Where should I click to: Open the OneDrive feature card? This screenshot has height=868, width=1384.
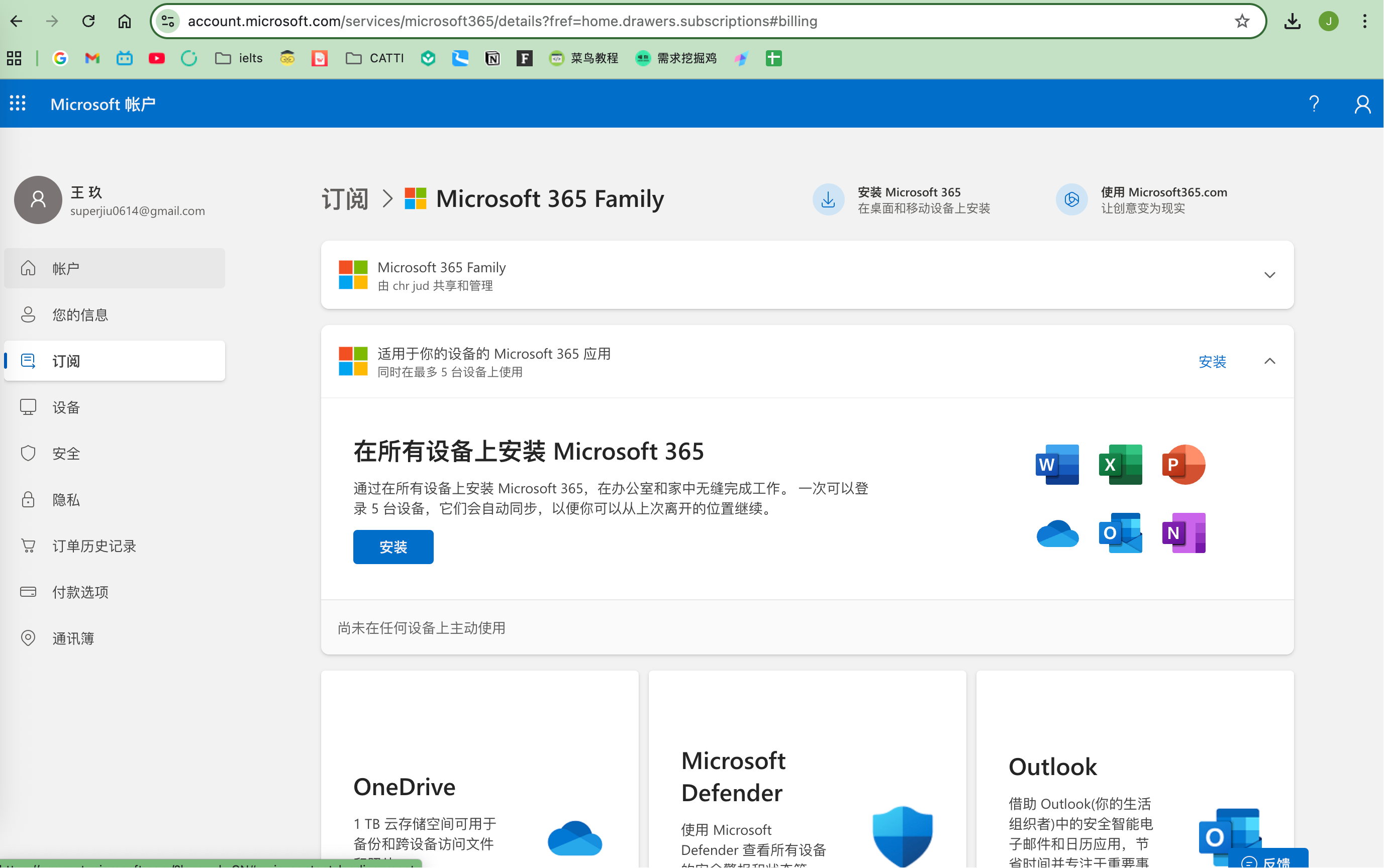click(x=479, y=769)
